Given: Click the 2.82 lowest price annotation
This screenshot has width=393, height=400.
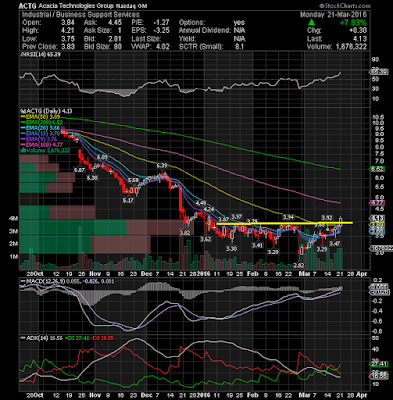Looking at the screenshot, I should click(x=299, y=265).
